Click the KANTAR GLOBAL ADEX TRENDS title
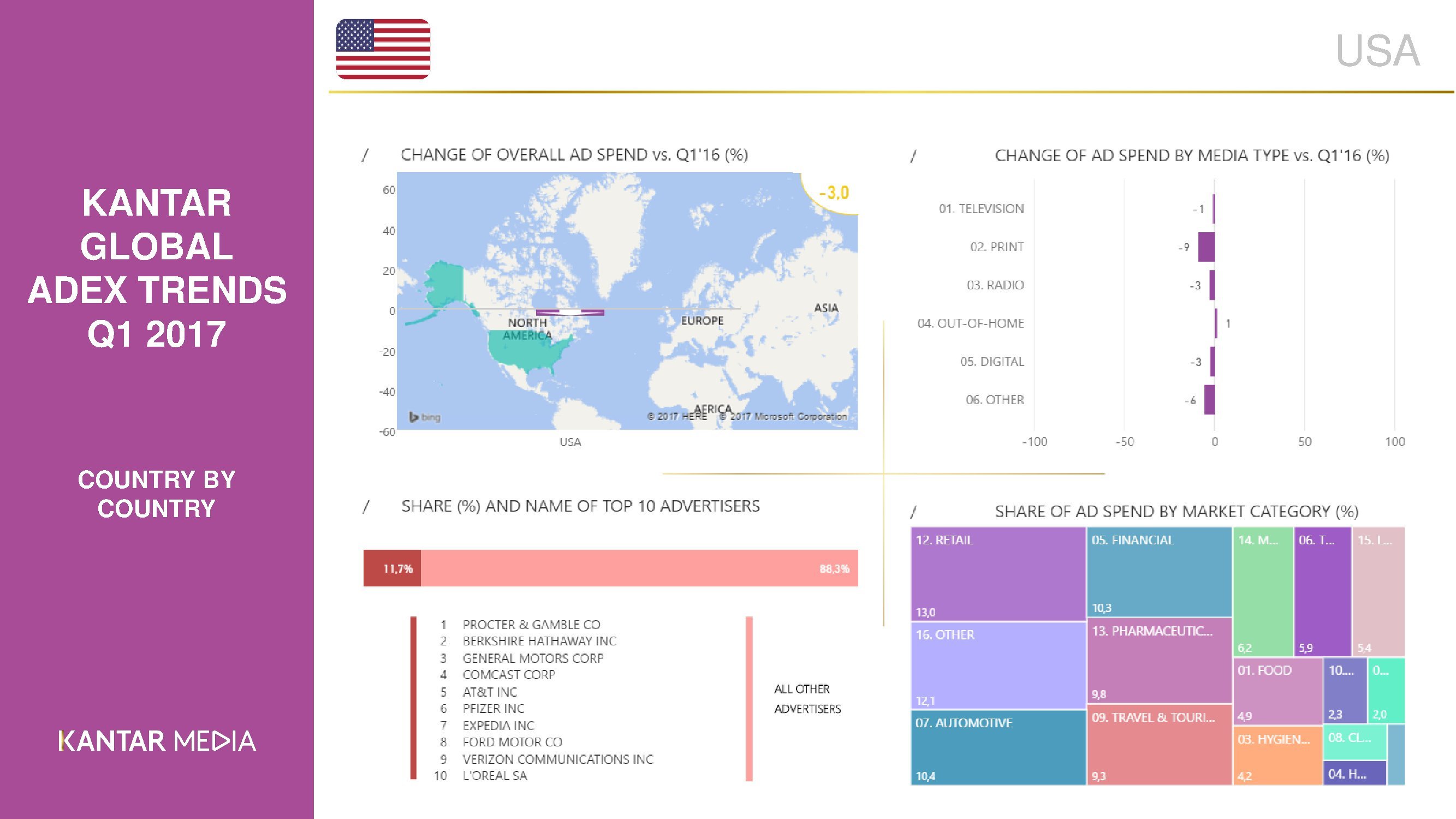Viewport: 1456px width, 819px height. pos(157,268)
